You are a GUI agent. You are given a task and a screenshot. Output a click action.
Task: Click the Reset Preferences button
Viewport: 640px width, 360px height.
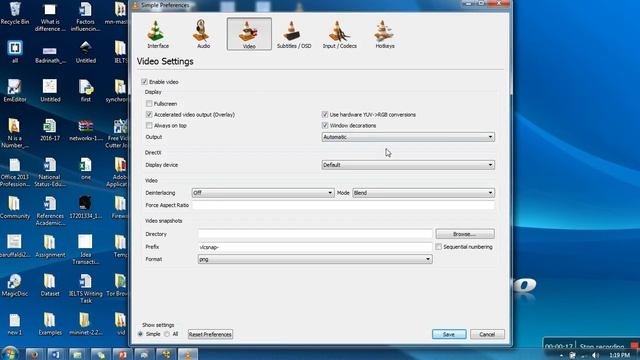tap(210, 334)
